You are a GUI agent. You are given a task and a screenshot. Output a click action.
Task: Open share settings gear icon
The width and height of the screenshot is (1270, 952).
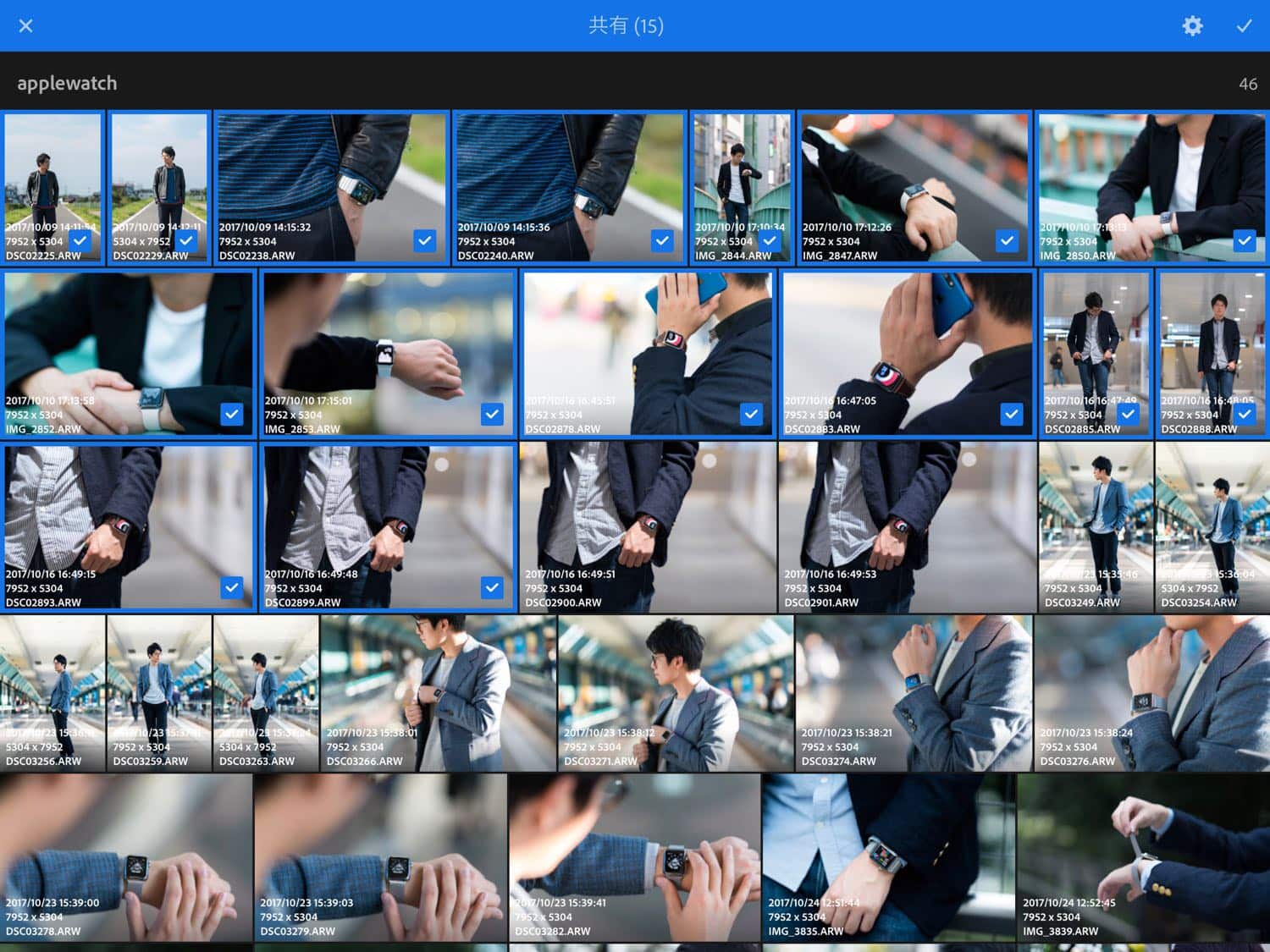(1192, 25)
